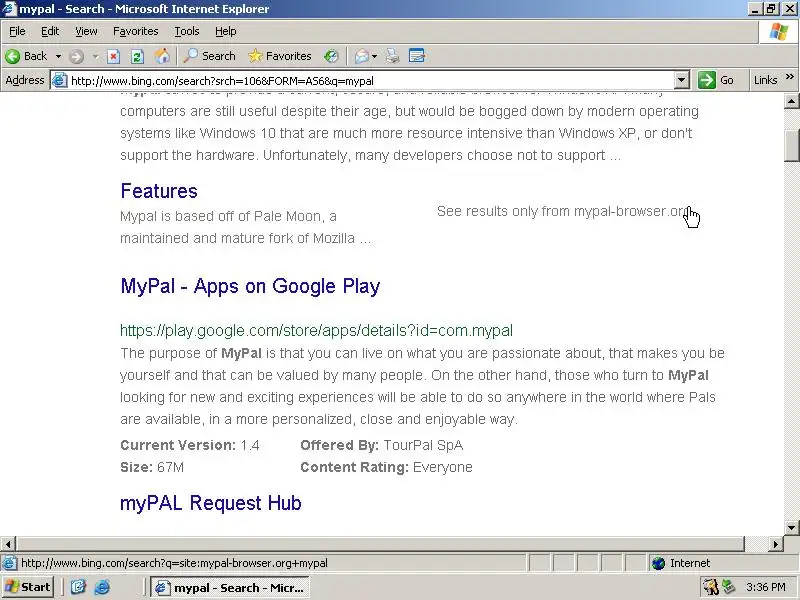Click the 'Size: 67M' text
Screen dimensions: 800x600
click(152, 467)
